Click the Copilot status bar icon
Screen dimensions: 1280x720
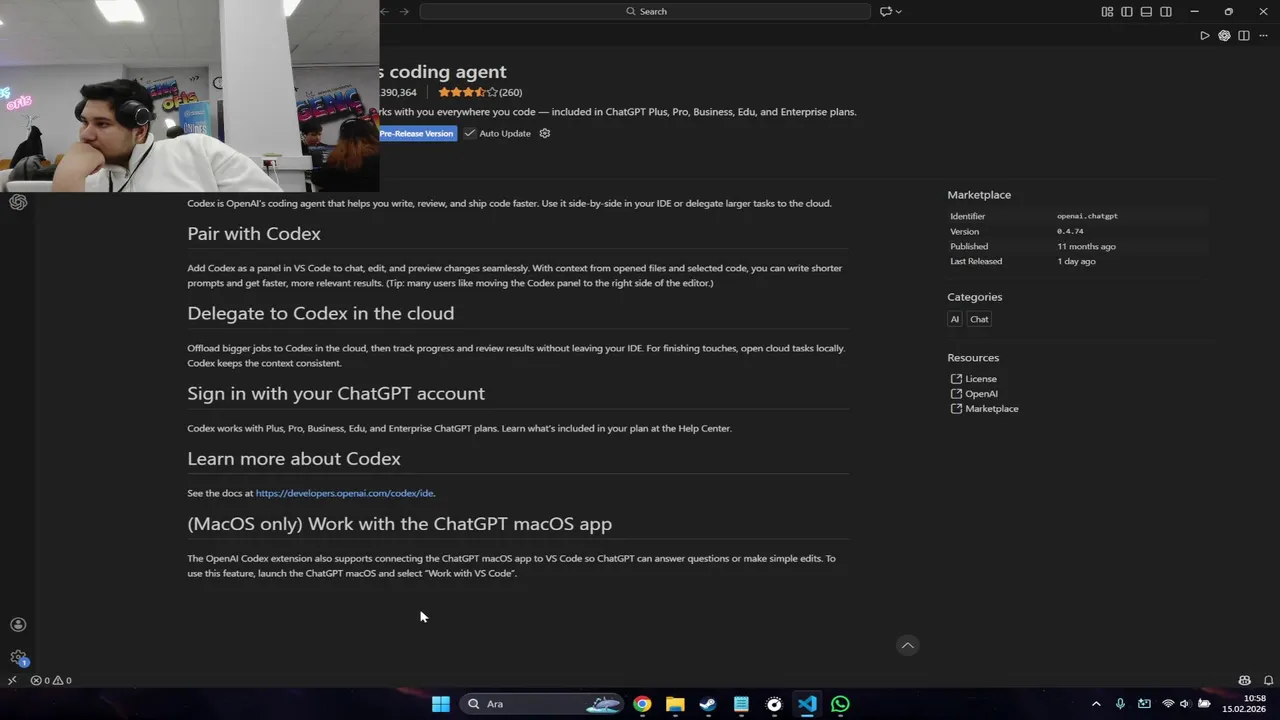tap(1245, 680)
